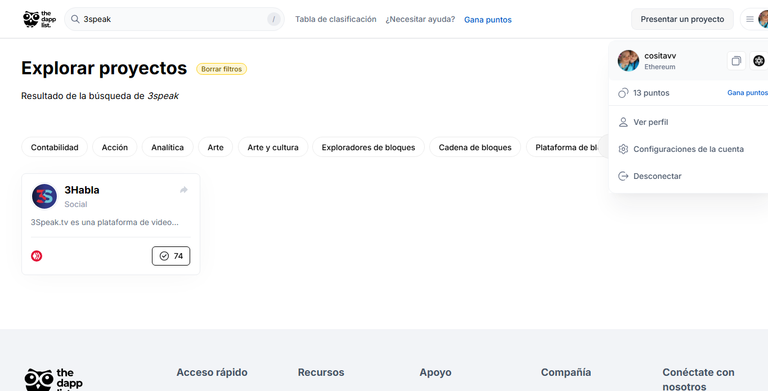Click the share arrow on 3Habla card
768x391 pixels.
click(x=184, y=190)
